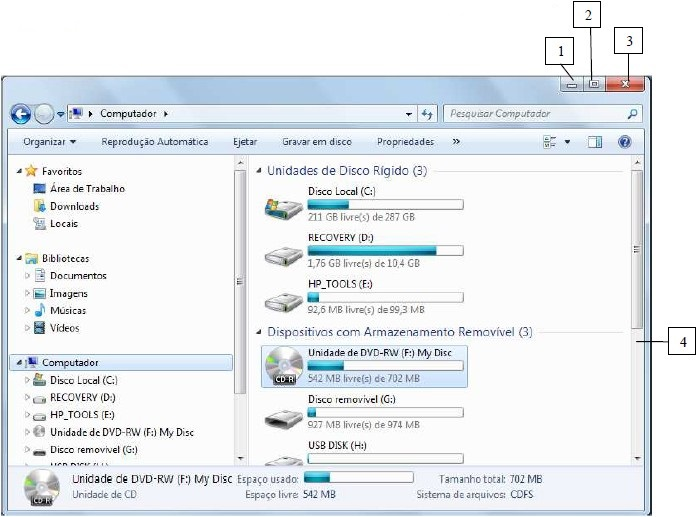
Task: Click the Propriedades button
Action: coord(405,142)
